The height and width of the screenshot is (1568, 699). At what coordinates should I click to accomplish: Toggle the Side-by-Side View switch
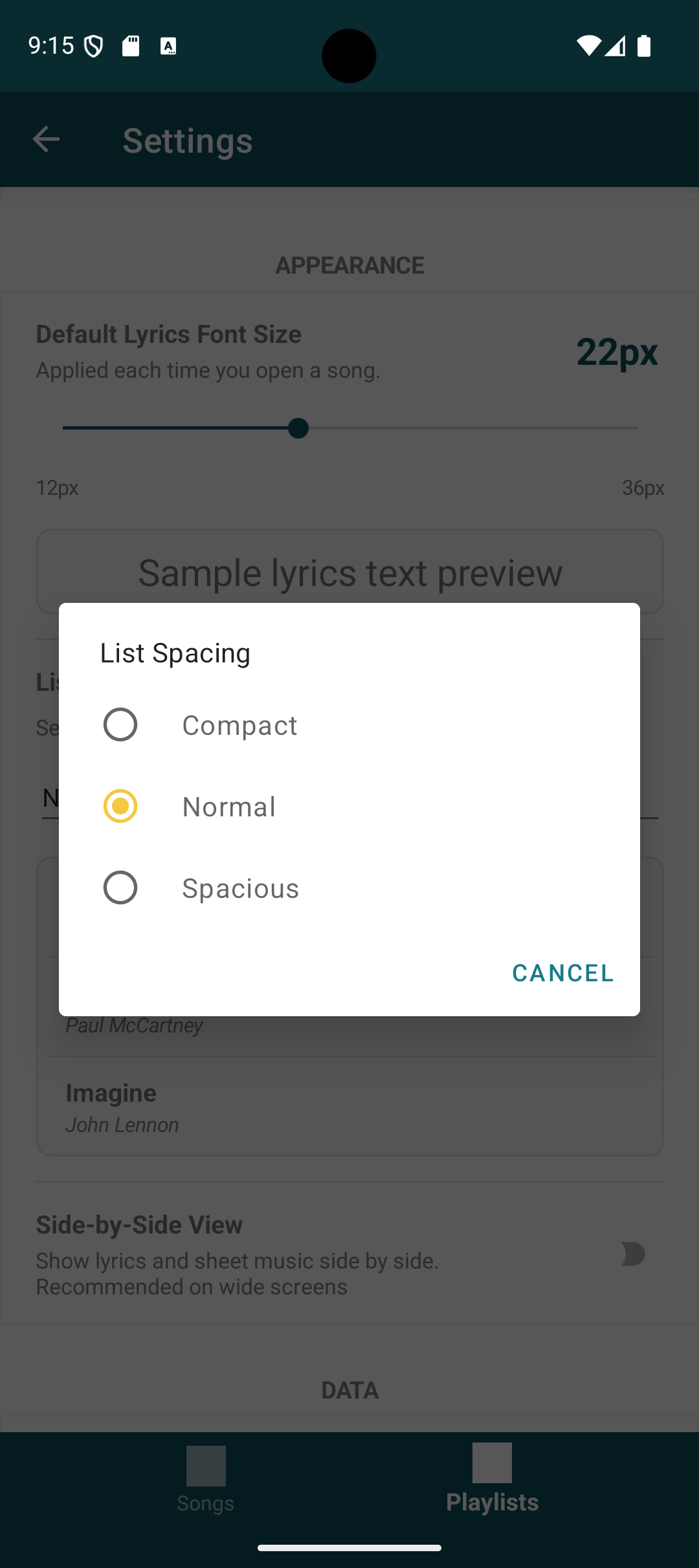click(x=632, y=1254)
